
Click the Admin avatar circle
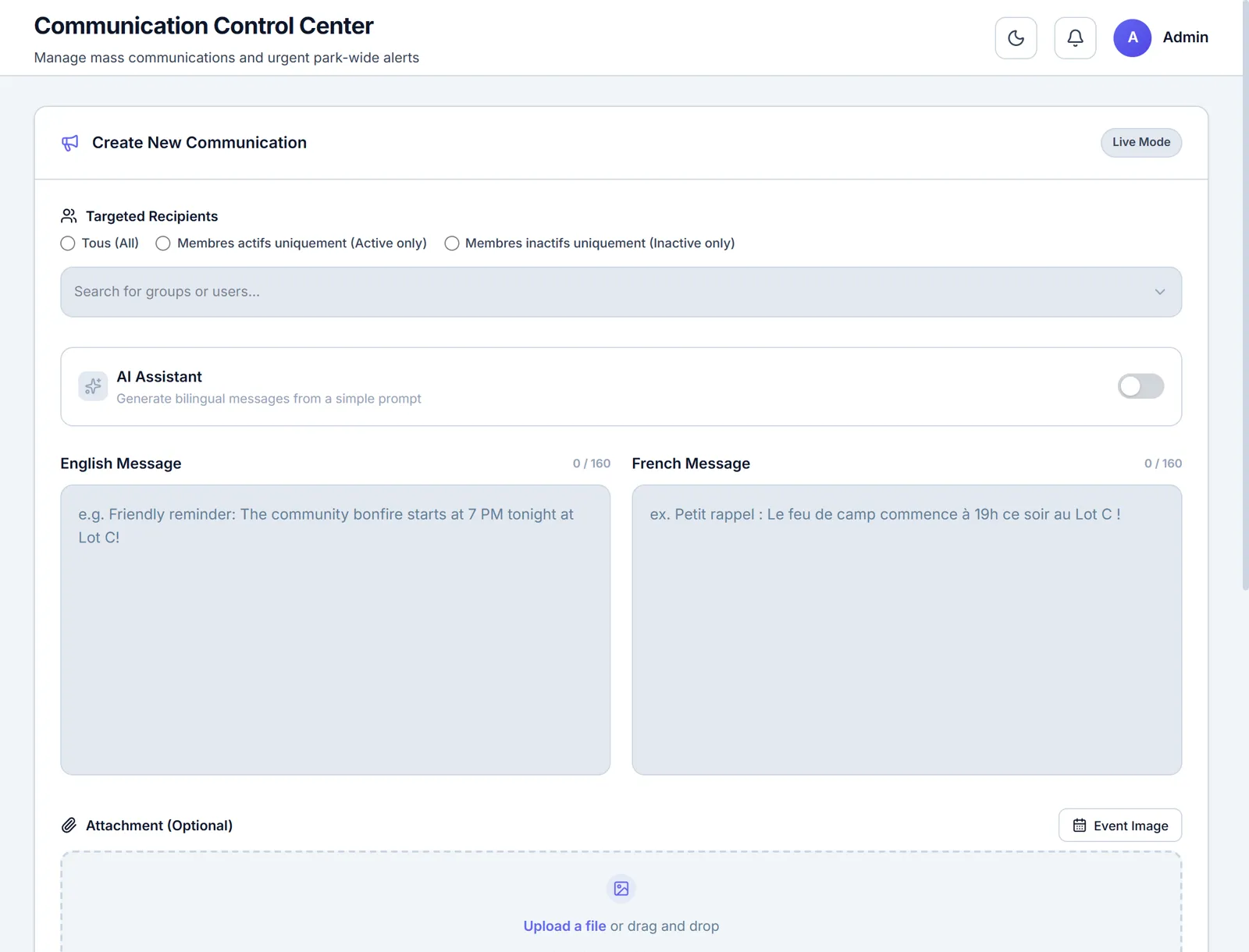pos(1132,37)
